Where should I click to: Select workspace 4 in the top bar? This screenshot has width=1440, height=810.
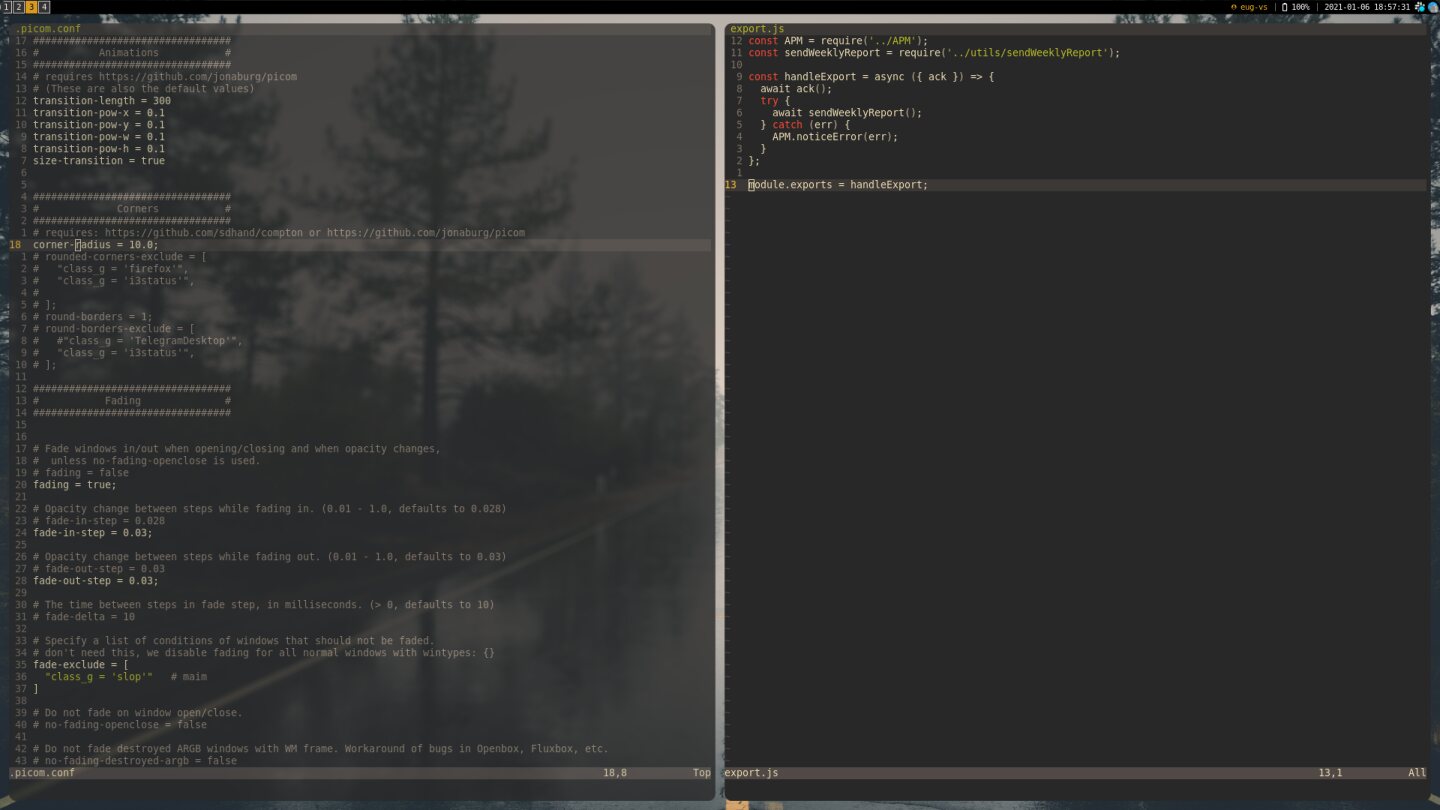(x=44, y=6)
